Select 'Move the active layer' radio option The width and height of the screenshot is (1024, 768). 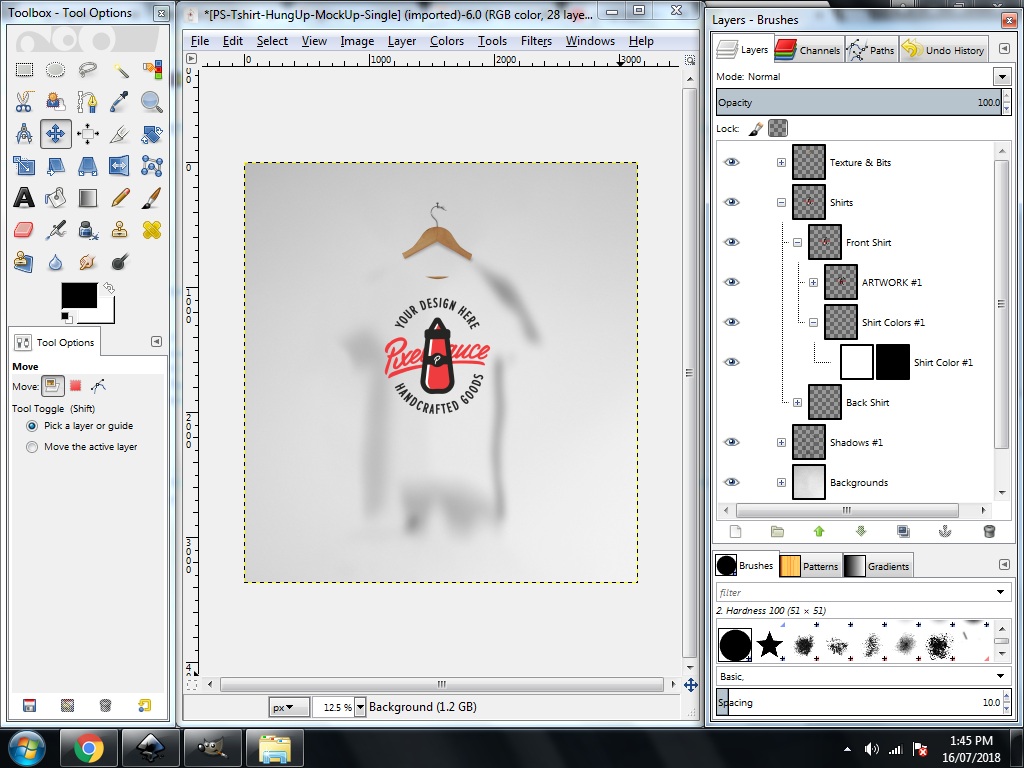pos(33,447)
